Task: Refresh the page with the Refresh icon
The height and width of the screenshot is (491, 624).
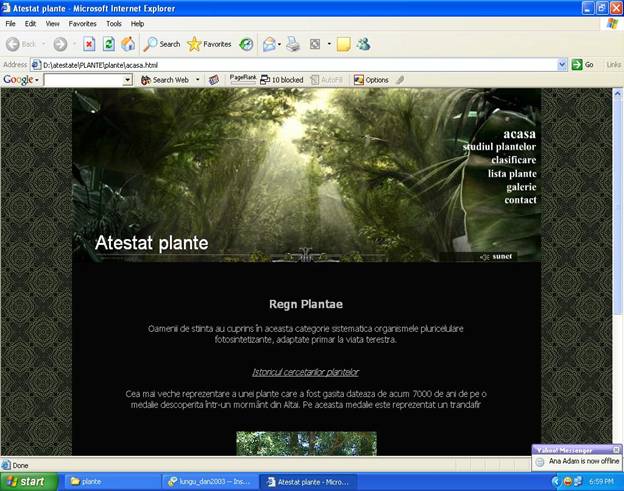Action: (108, 44)
